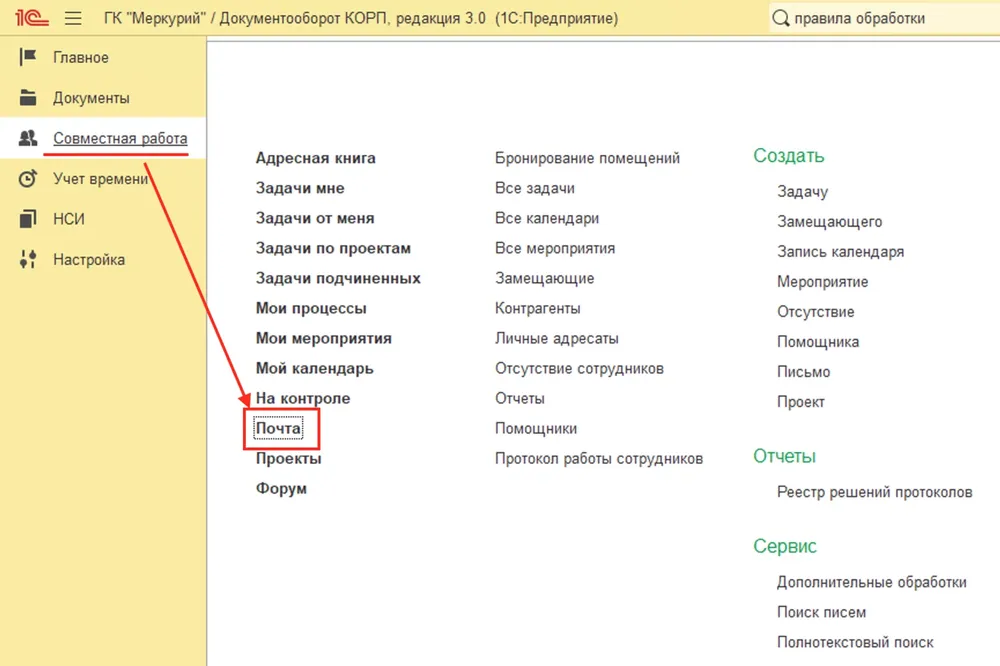Open the Почта link
The height and width of the screenshot is (666, 1000).
click(x=279, y=428)
